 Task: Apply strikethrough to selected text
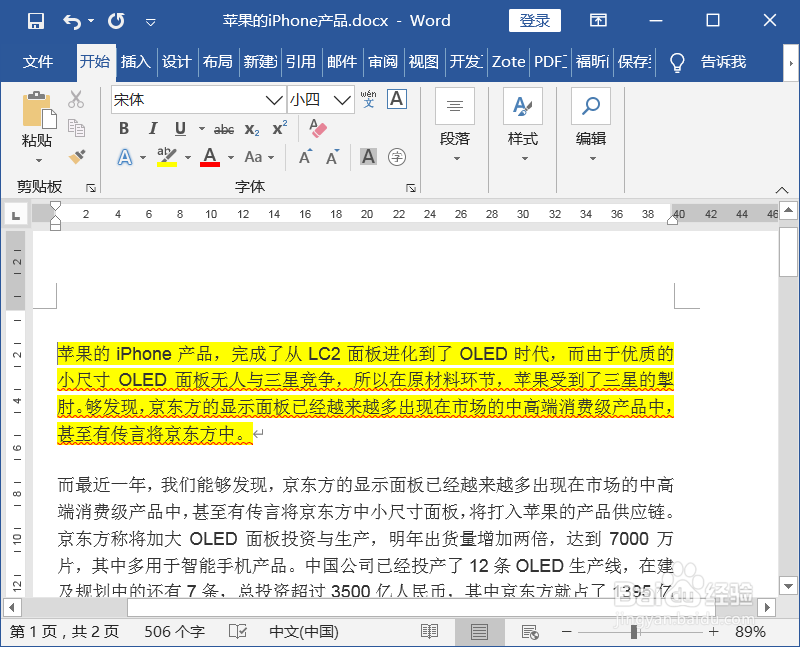[224, 128]
